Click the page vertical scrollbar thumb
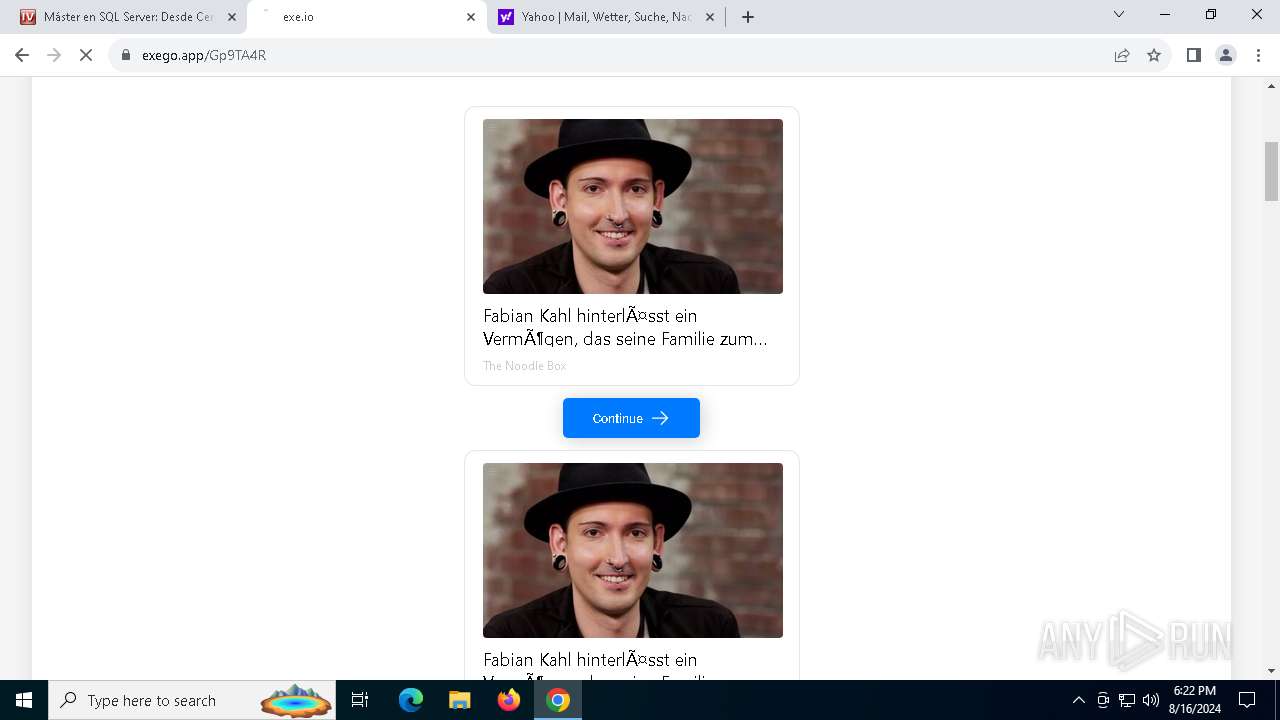The width and height of the screenshot is (1280, 720). pos(1271,171)
